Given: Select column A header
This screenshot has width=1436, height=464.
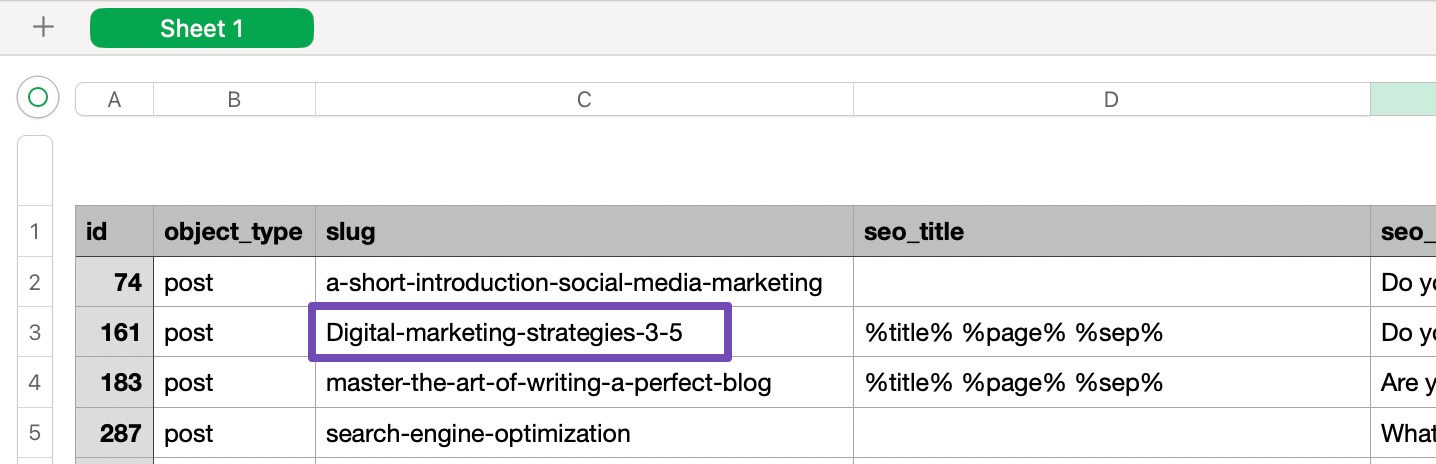Looking at the screenshot, I should [114, 99].
